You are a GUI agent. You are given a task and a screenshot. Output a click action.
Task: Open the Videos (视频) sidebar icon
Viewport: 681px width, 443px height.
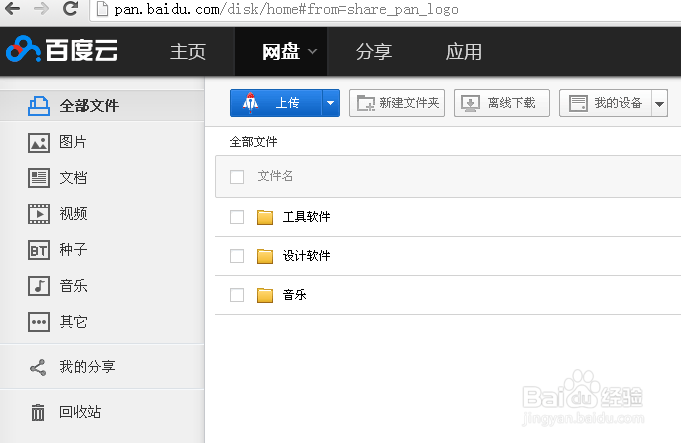coord(39,213)
